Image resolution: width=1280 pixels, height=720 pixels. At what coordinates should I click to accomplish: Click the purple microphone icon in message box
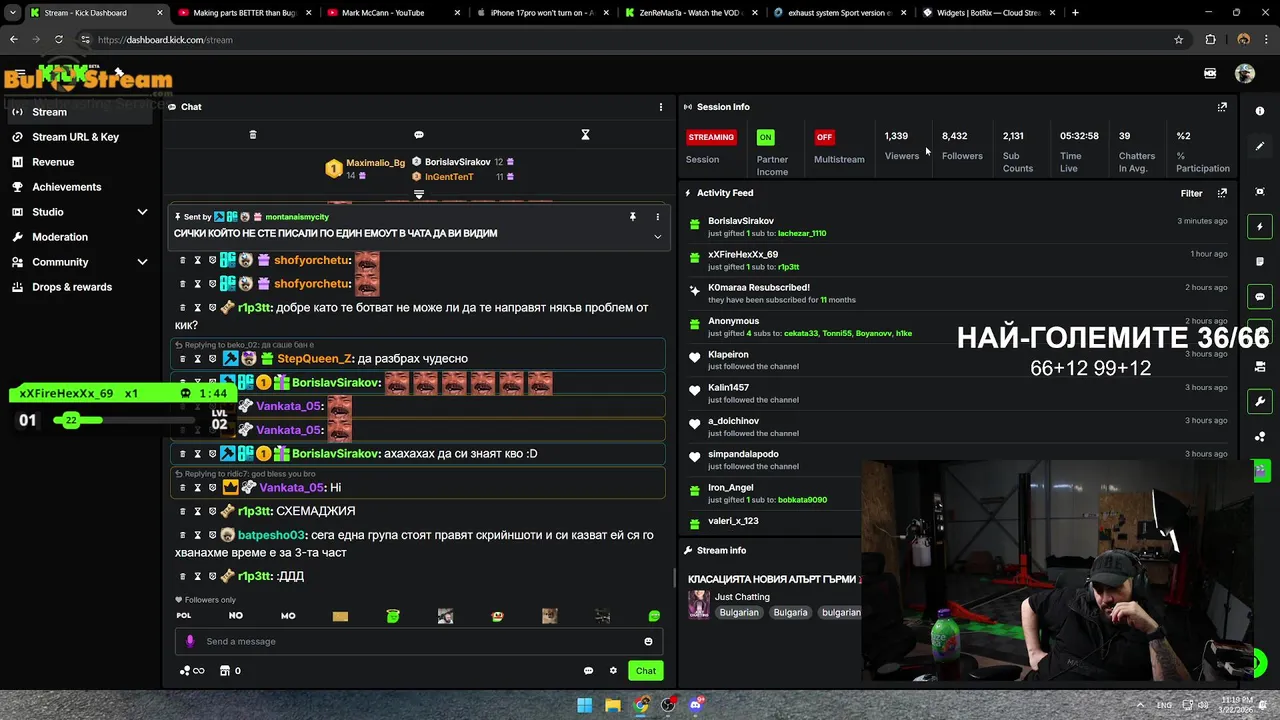click(190, 642)
